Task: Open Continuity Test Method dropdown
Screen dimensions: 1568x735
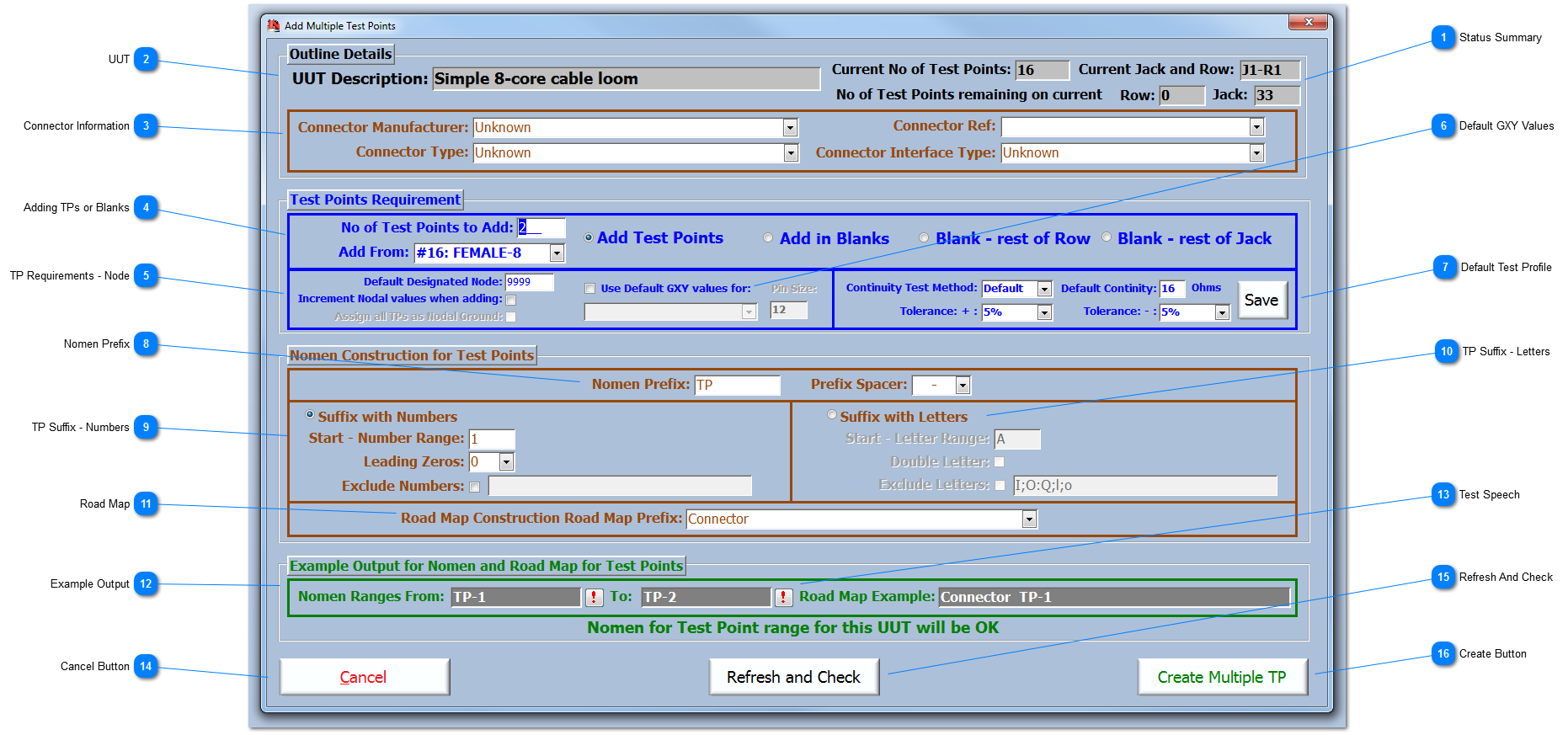Action: click(1044, 289)
